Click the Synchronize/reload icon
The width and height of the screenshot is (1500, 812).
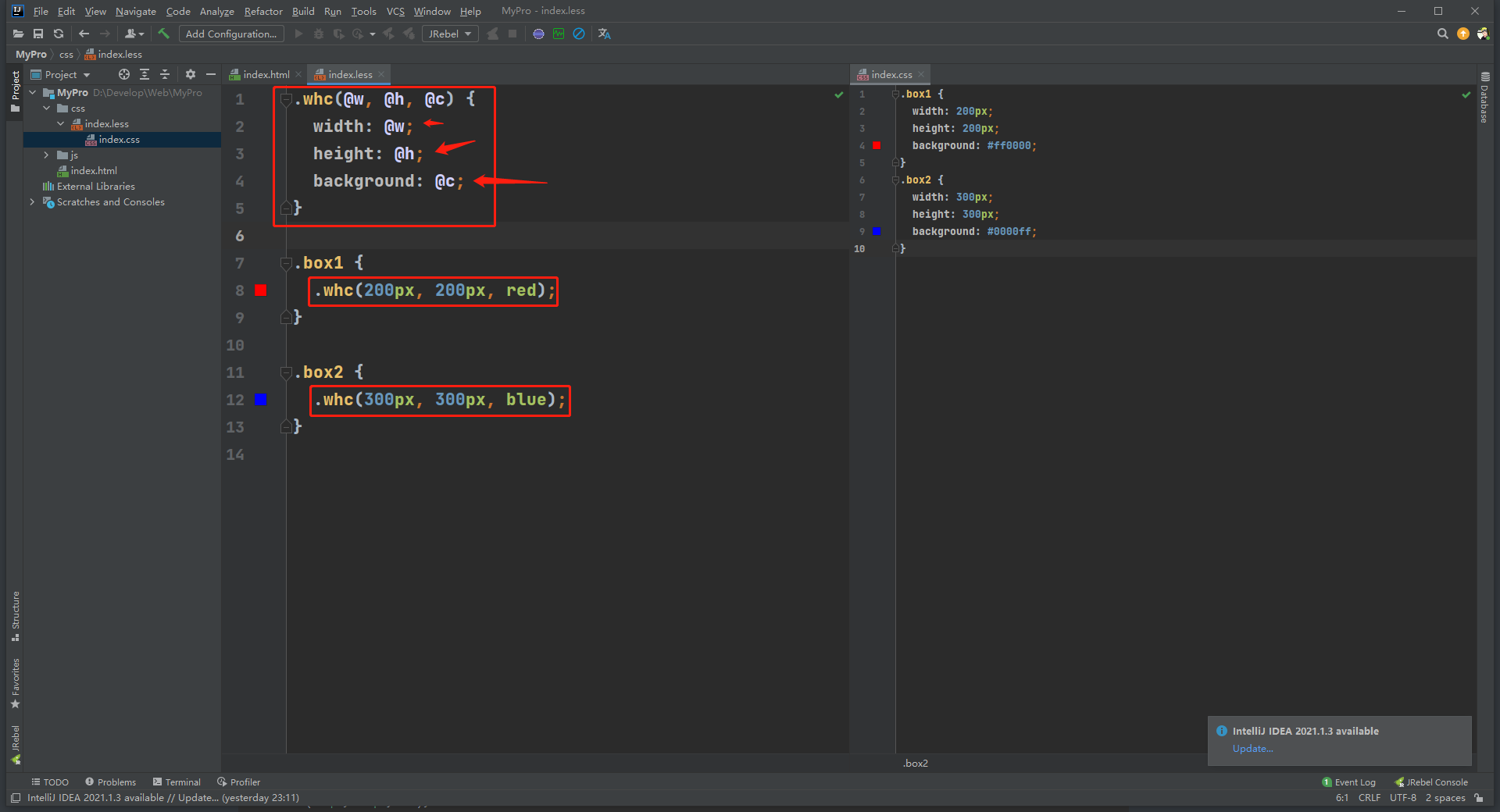click(59, 34)
